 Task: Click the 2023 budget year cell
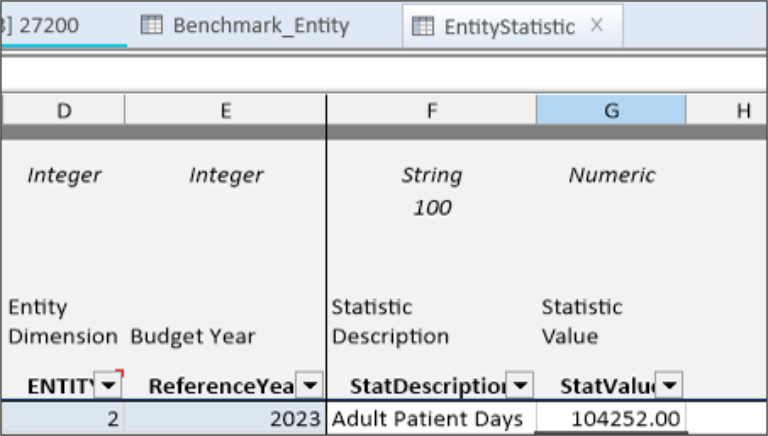(225, 420)
